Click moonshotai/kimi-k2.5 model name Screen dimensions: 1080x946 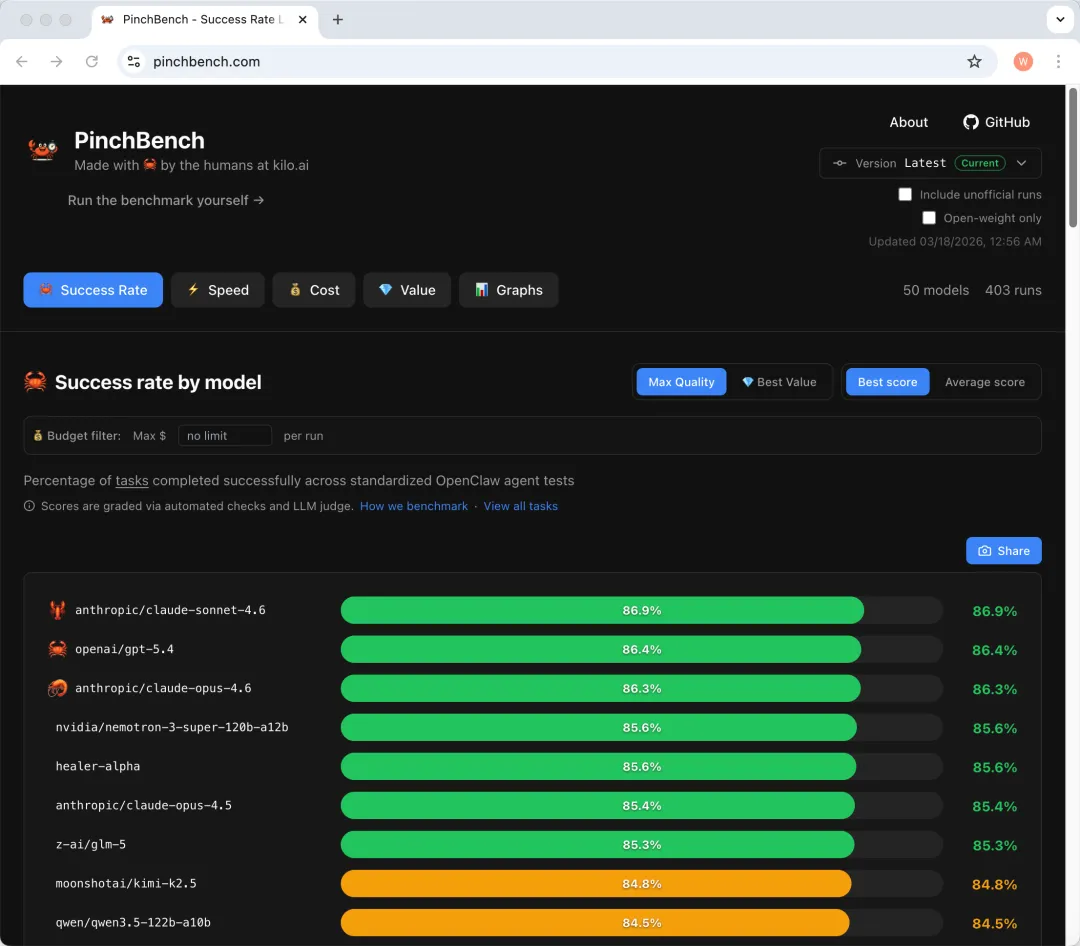[x=126, y=883]
